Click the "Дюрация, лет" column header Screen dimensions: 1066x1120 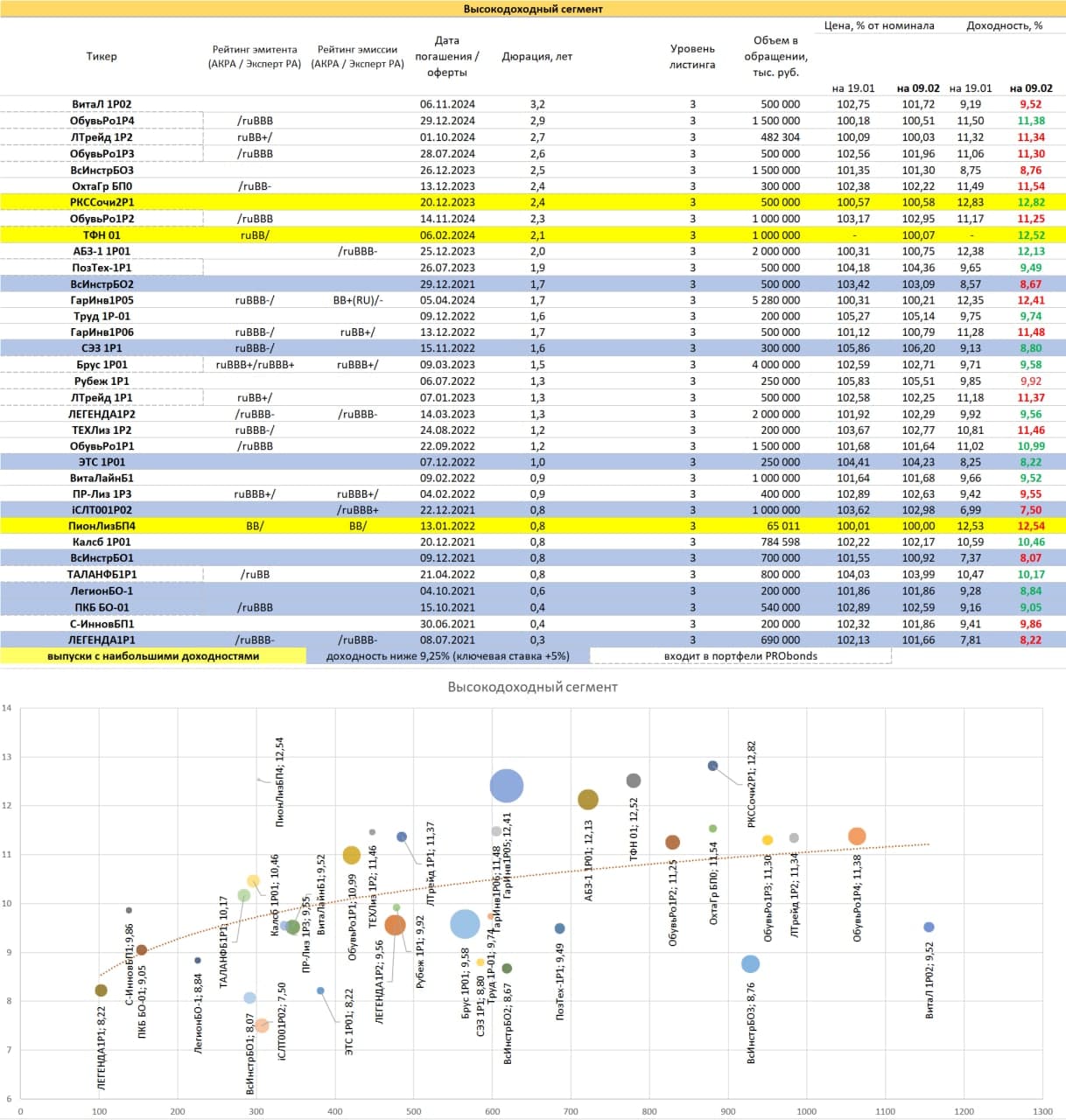click(x=537, y=56)
